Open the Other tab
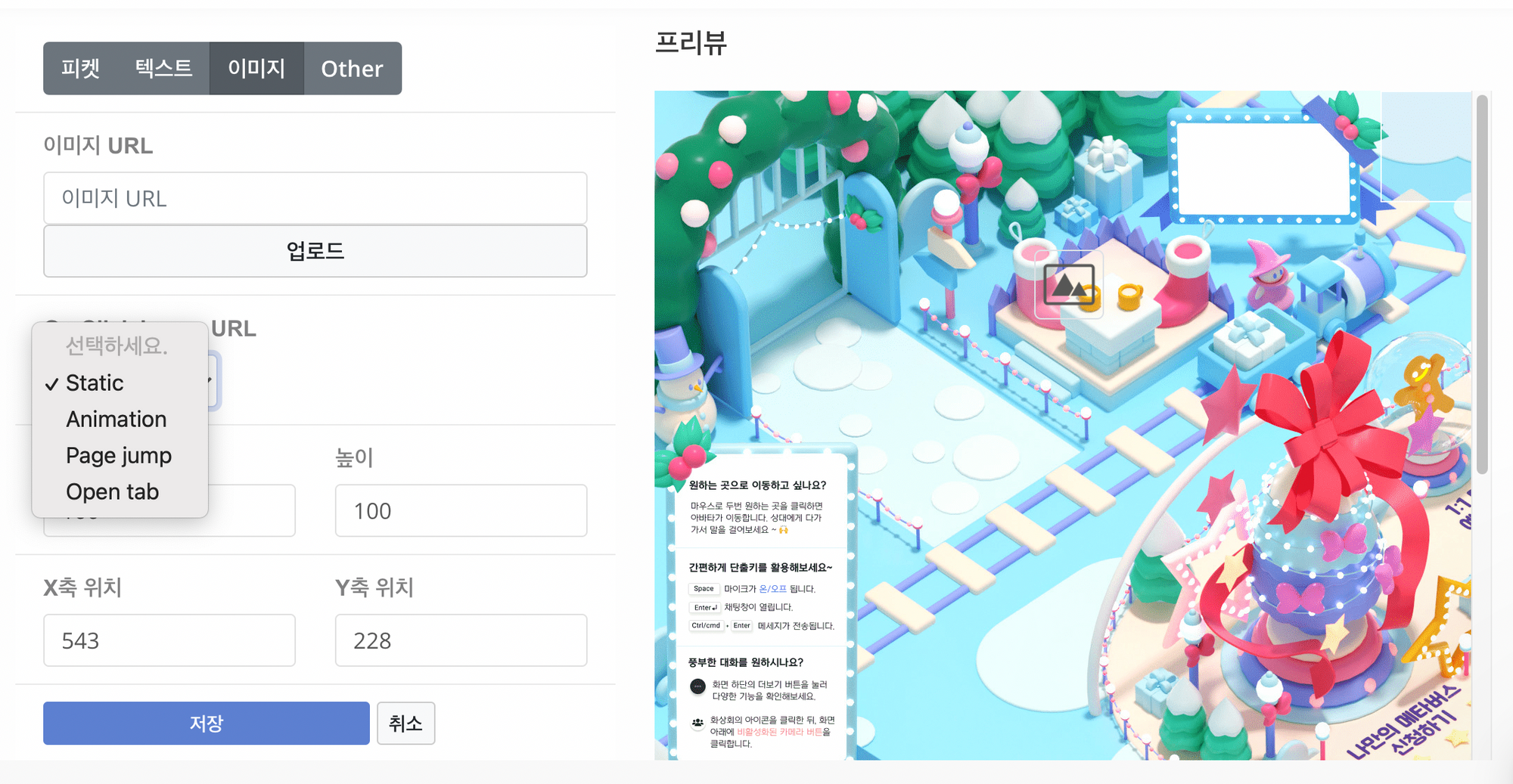This screenshot has height=784, width=1513. (x=353, y=68)
